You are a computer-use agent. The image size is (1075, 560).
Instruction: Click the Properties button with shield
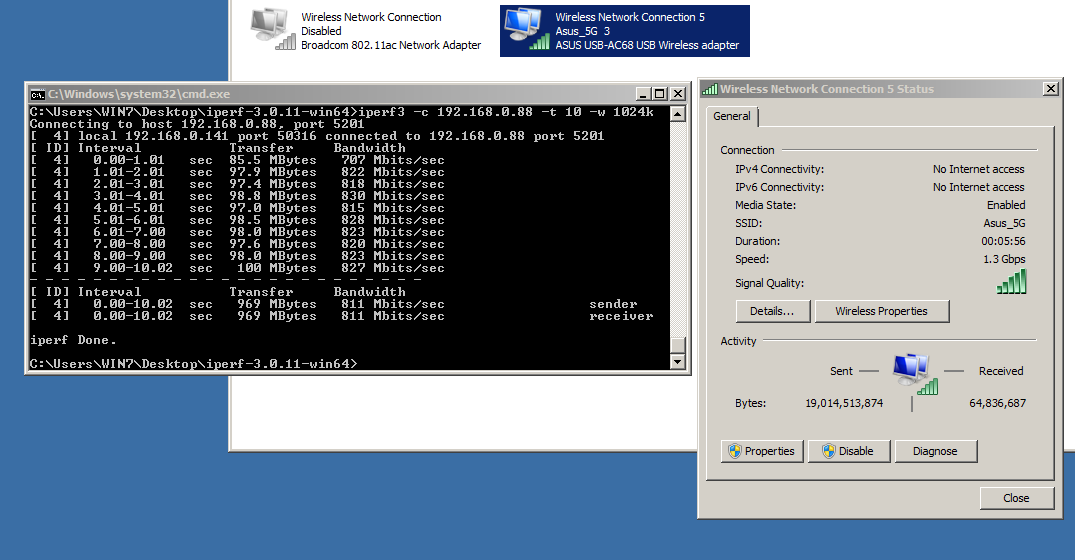click(761, 451)
